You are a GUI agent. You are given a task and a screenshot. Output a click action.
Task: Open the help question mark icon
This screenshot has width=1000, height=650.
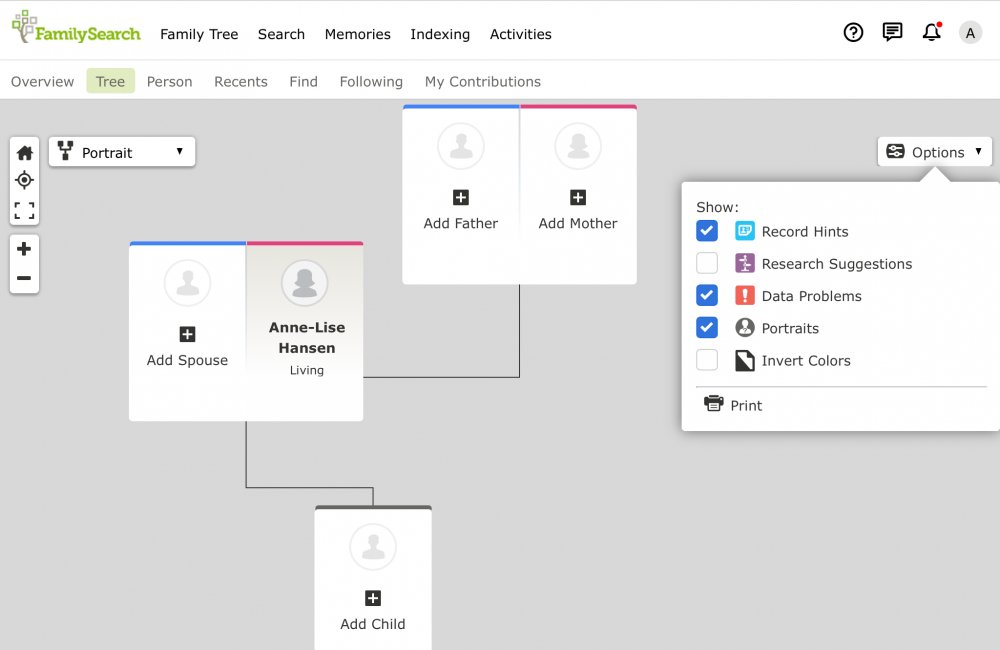pyautogui.click(x=853, y=33)
